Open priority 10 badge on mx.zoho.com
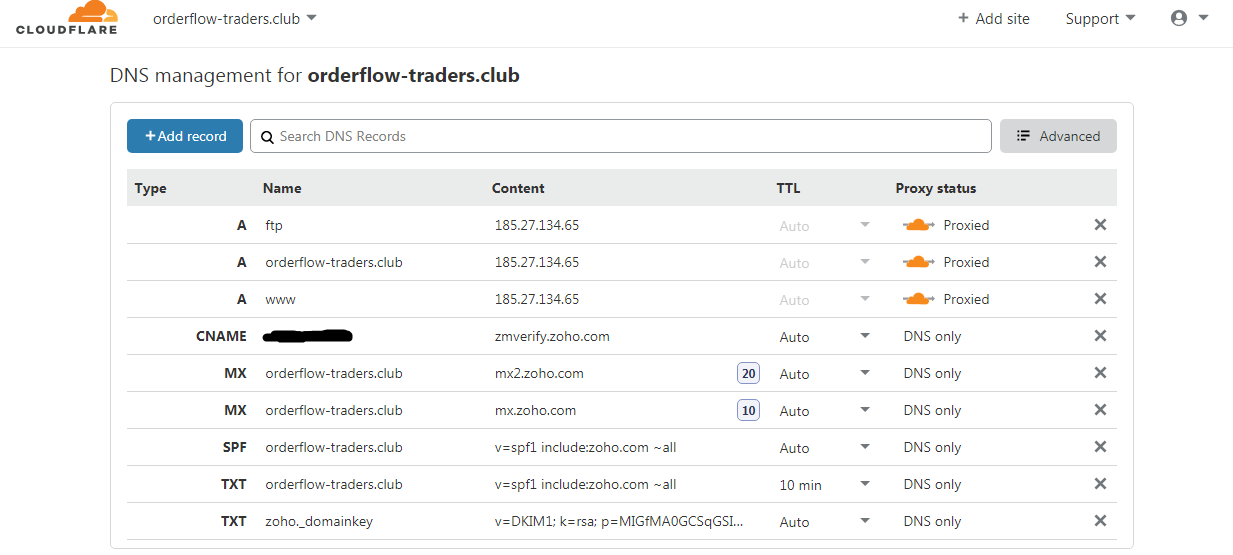This screenshot has width=1233, height=555. [748, 410]
